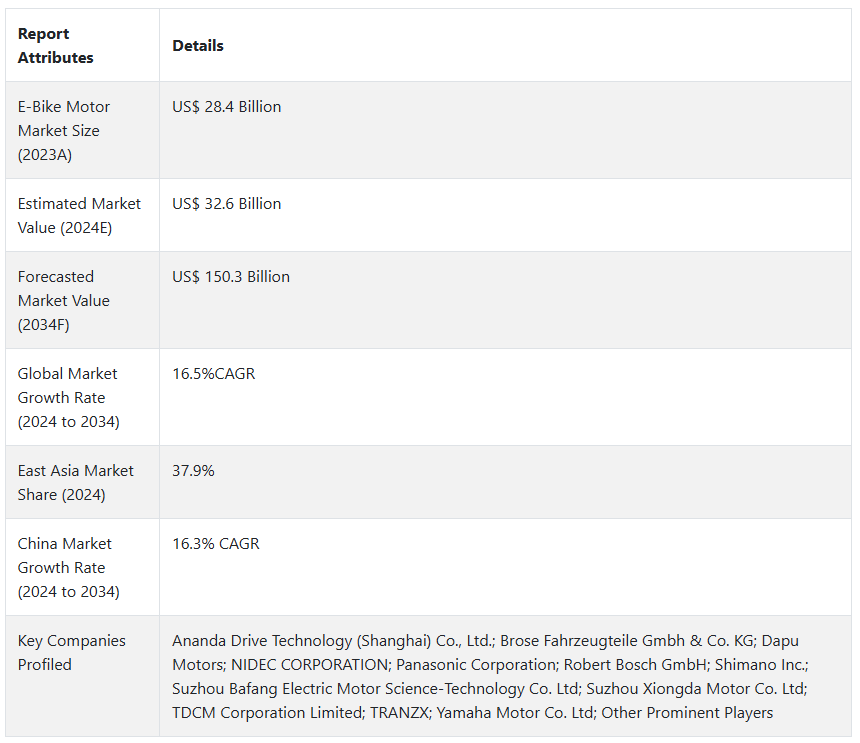Click the Robert Bosch GmbH text

635,665
